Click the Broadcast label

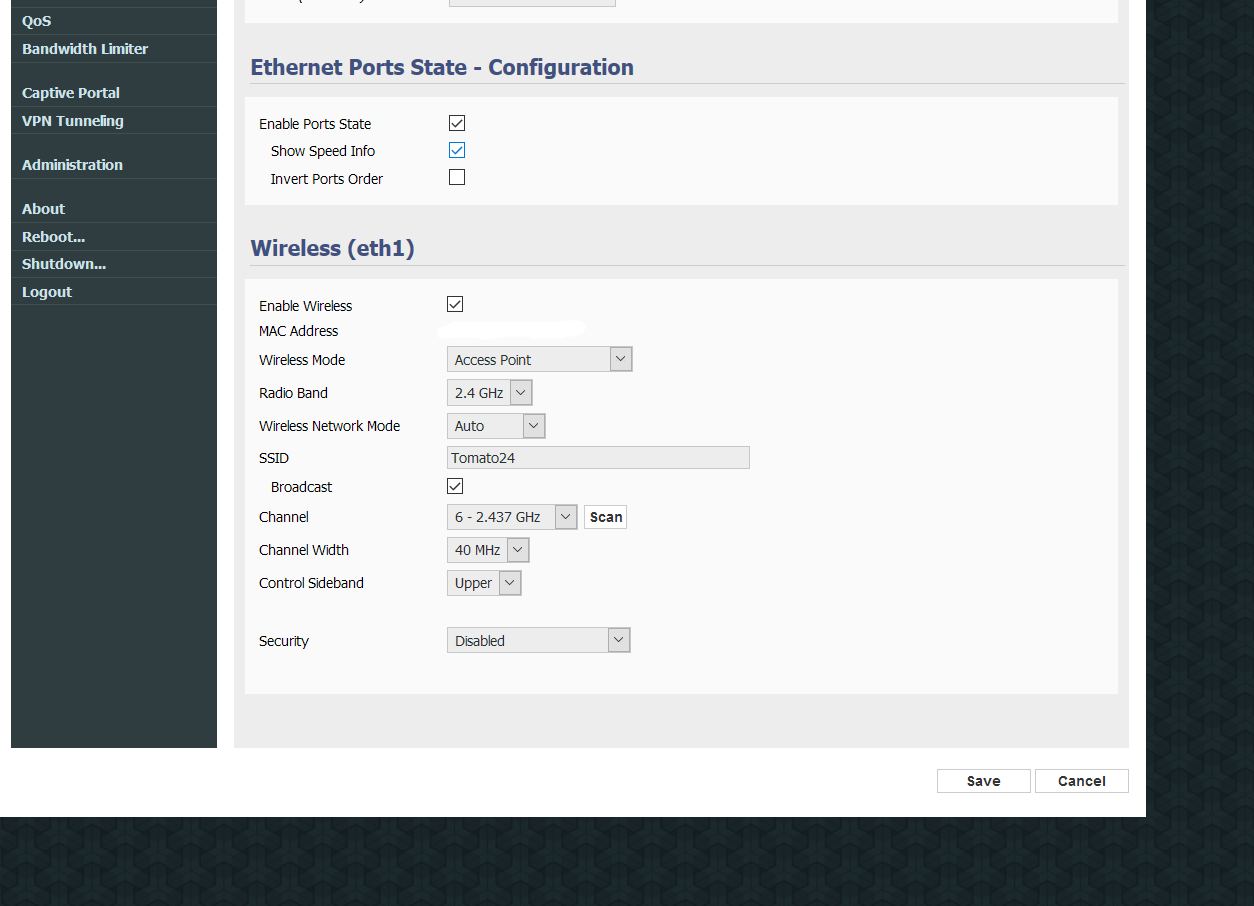tap(302, 487)
